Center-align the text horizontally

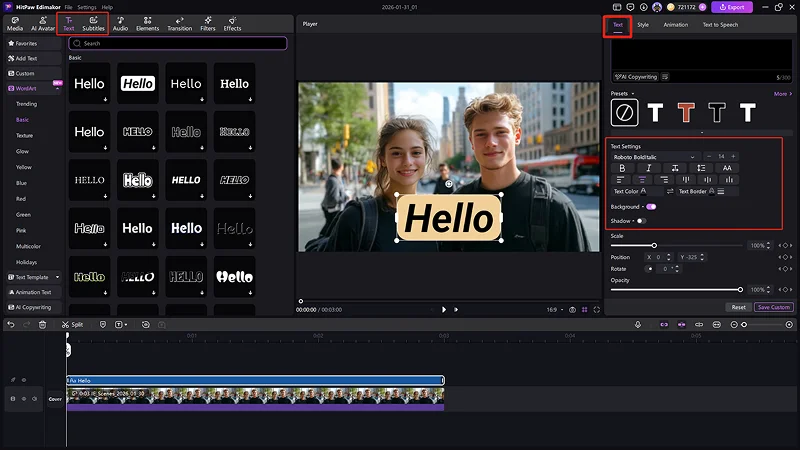[642, 180]
